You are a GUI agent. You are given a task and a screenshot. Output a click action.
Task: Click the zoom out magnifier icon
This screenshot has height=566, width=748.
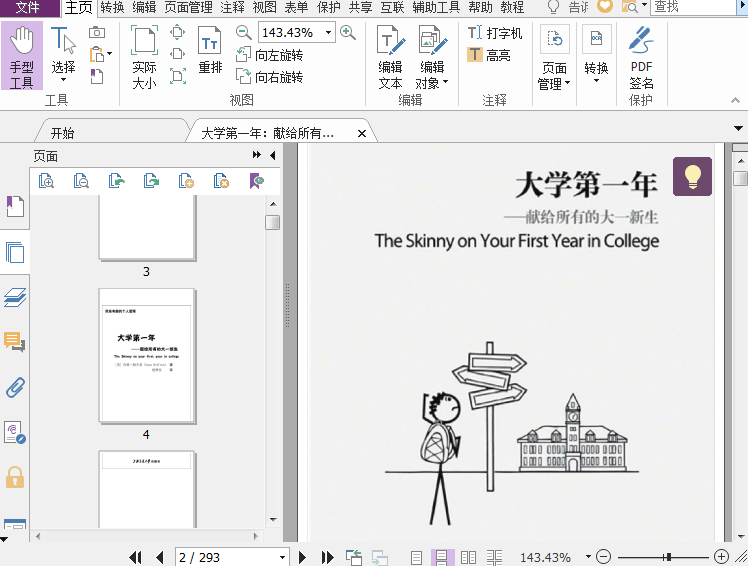pyautogui.click(x=244, y=32)
